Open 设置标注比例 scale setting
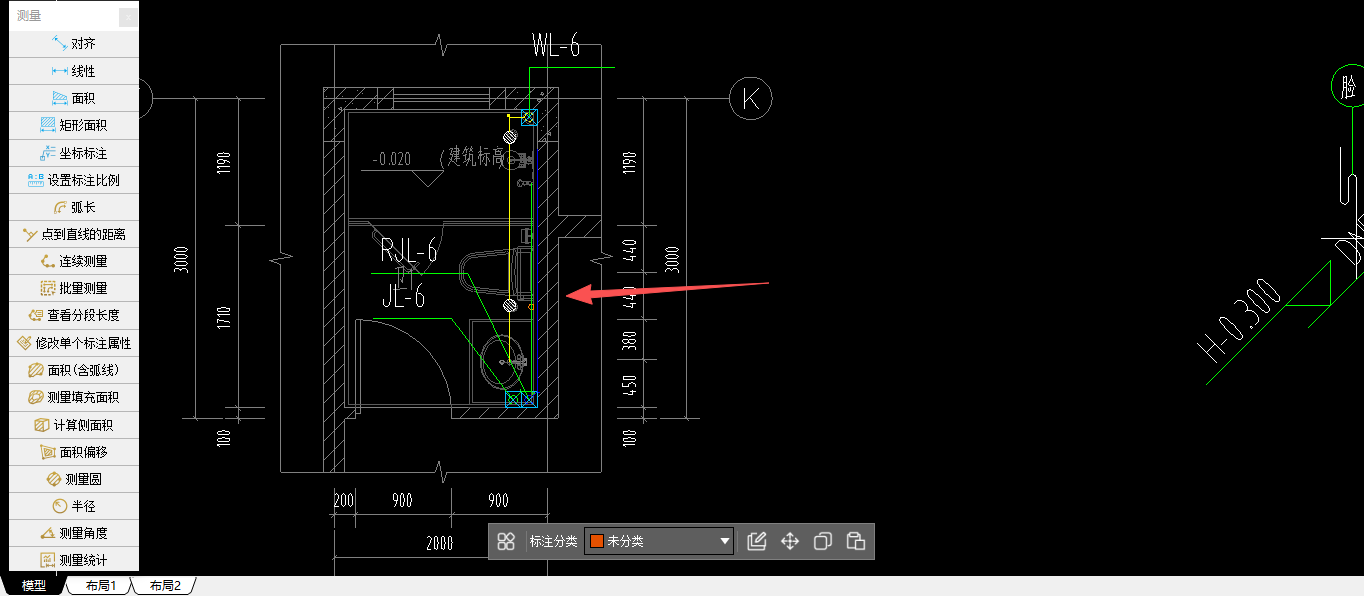This screenshot has height=596, width=1364. (x=73, y=180)
